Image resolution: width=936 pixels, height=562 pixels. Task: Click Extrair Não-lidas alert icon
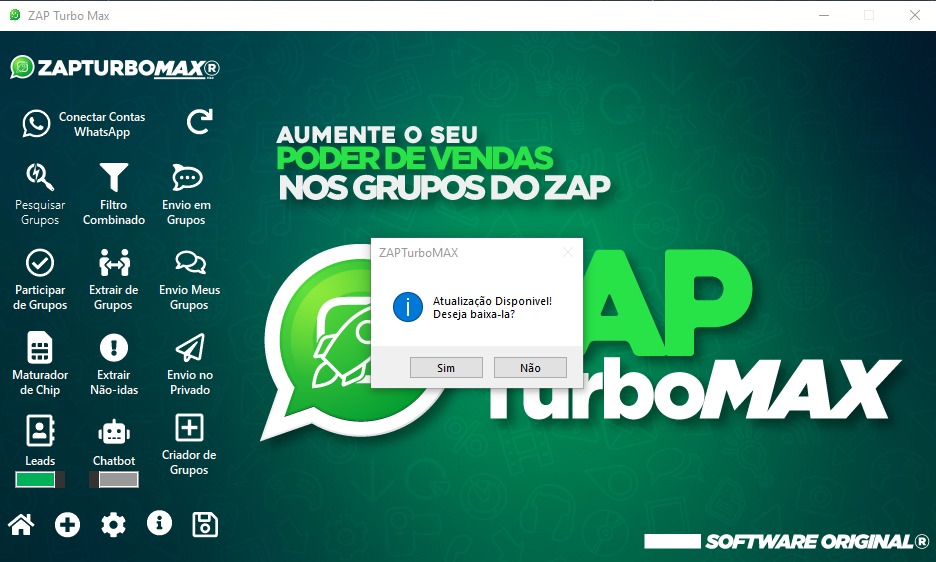[x=114, y=347]
